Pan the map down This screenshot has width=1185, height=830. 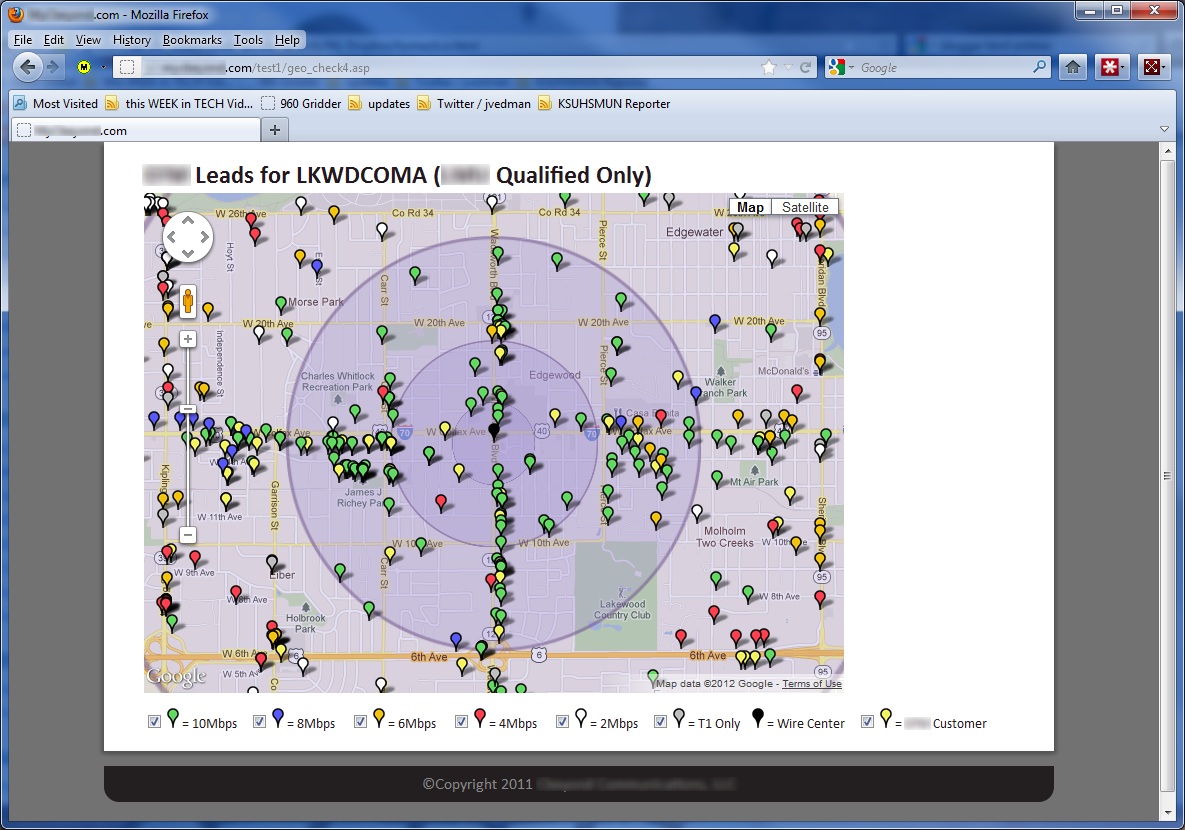click(x=187, y=253)
